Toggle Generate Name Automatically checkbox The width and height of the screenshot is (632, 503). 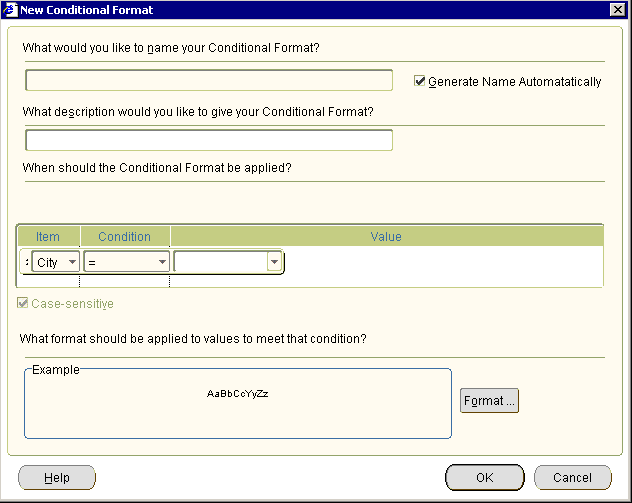coord(420,81)
